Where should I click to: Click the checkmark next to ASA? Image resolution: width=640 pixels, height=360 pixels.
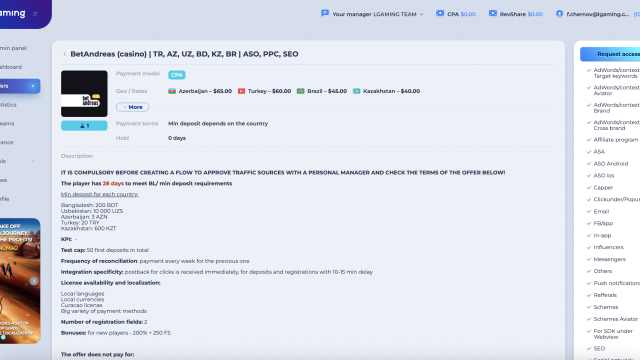(x=589, y=151)
